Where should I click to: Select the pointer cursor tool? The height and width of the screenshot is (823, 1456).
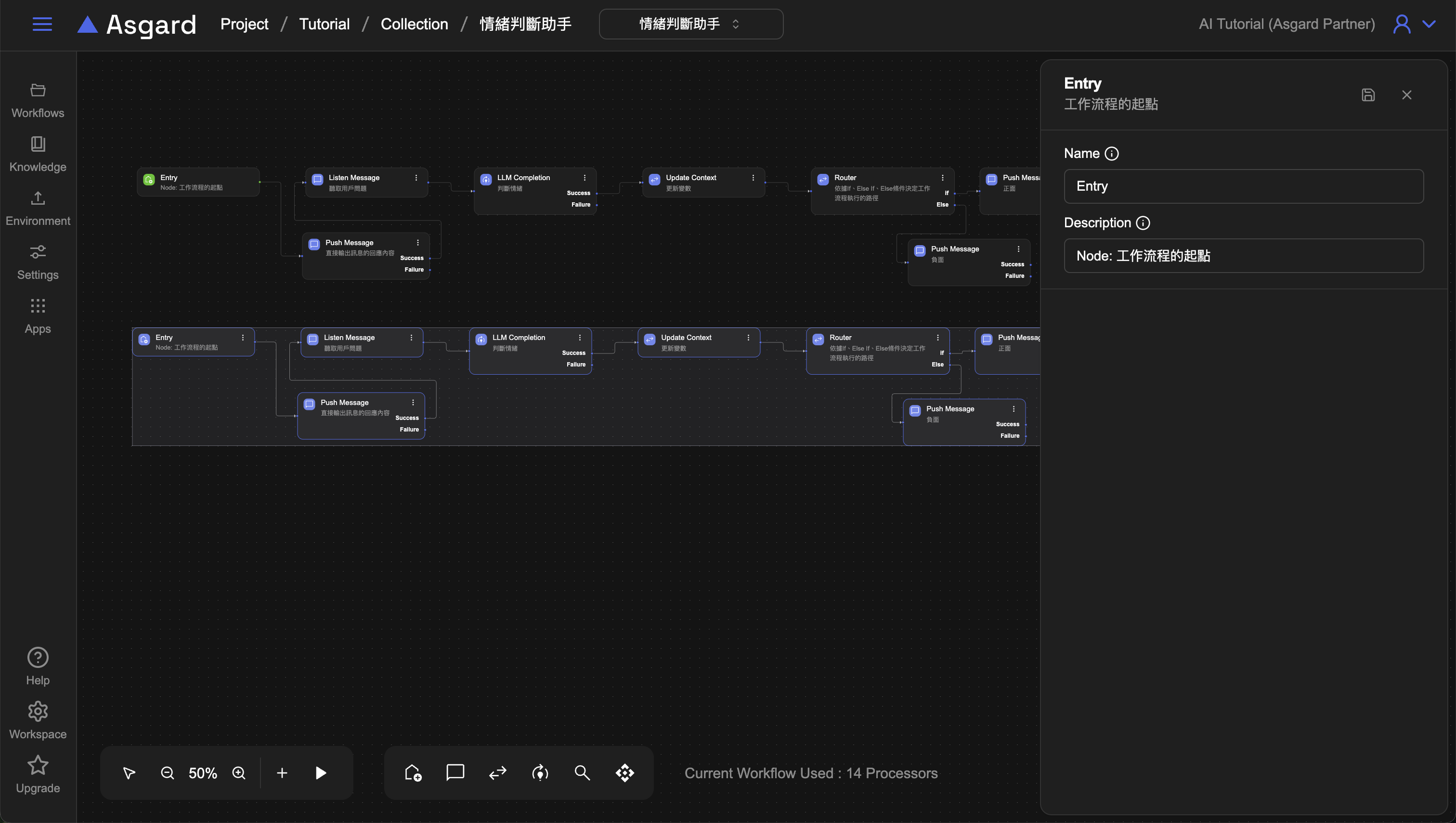pos(129,773)
